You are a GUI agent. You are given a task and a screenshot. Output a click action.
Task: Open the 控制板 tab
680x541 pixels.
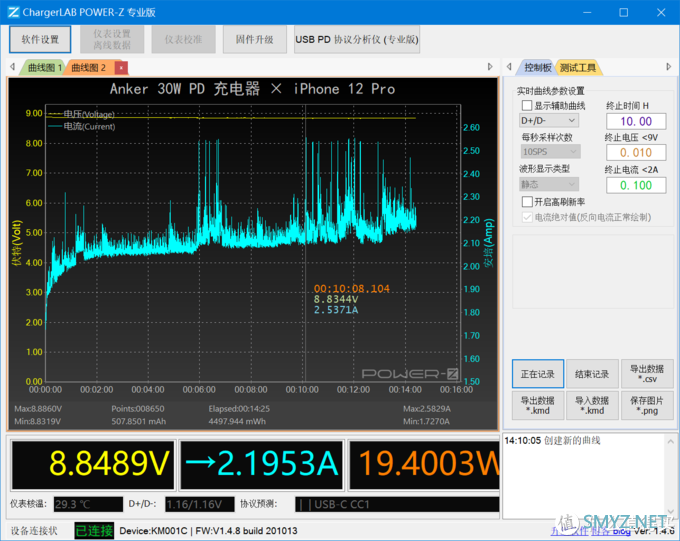click(538, 68)
